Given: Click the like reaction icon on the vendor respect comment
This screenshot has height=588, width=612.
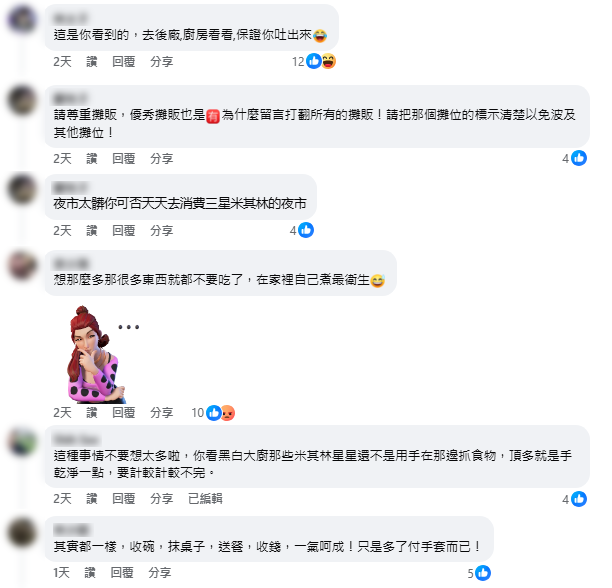Looking at the screenshot, I should point(579,158).
